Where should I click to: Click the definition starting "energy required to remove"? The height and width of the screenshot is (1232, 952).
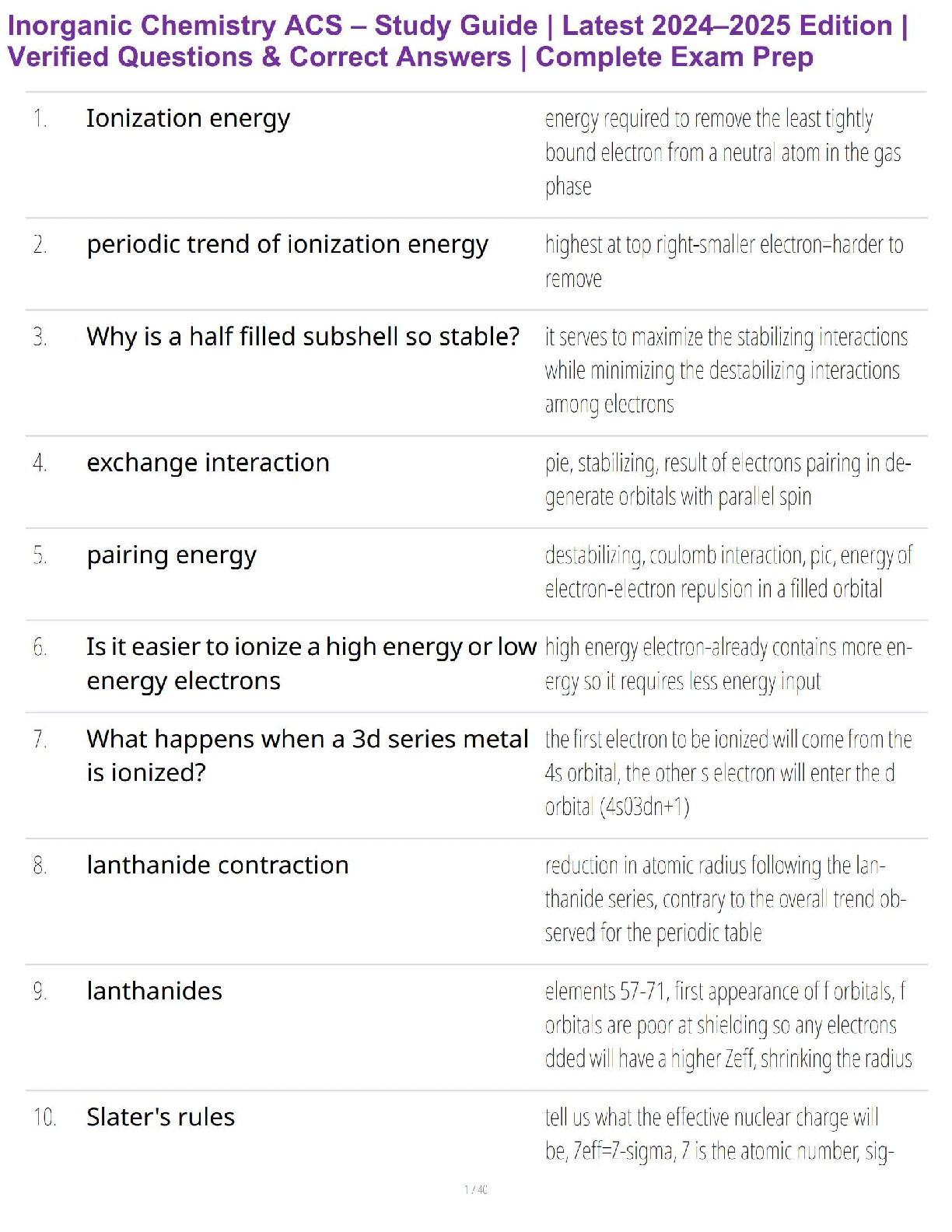click(722, 152)
